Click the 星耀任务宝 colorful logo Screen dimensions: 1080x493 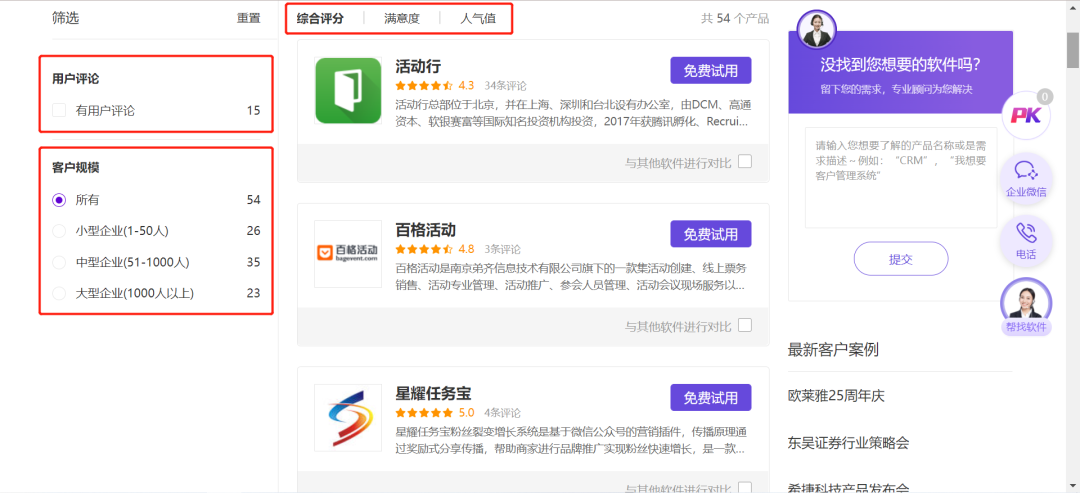click(348, 418)
